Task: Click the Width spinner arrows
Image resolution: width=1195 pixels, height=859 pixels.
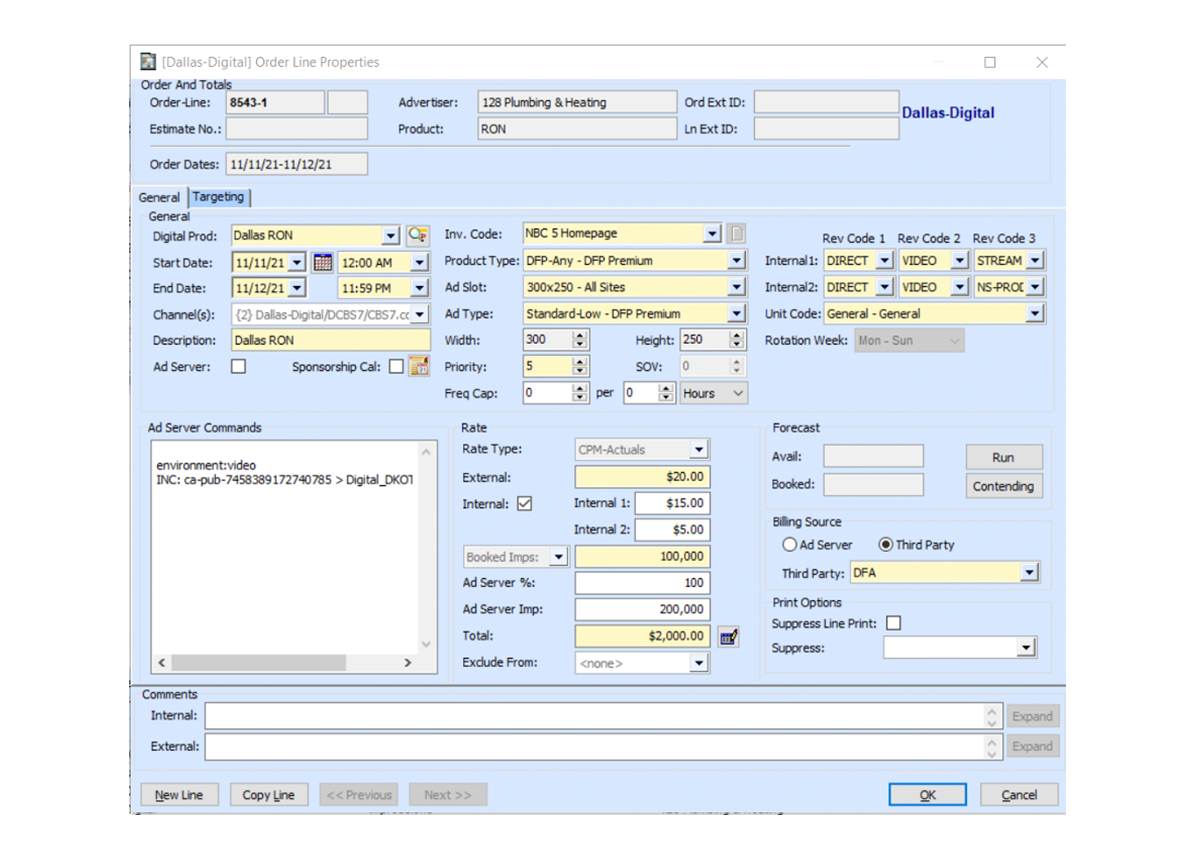Action: click(x=580, y=340)
